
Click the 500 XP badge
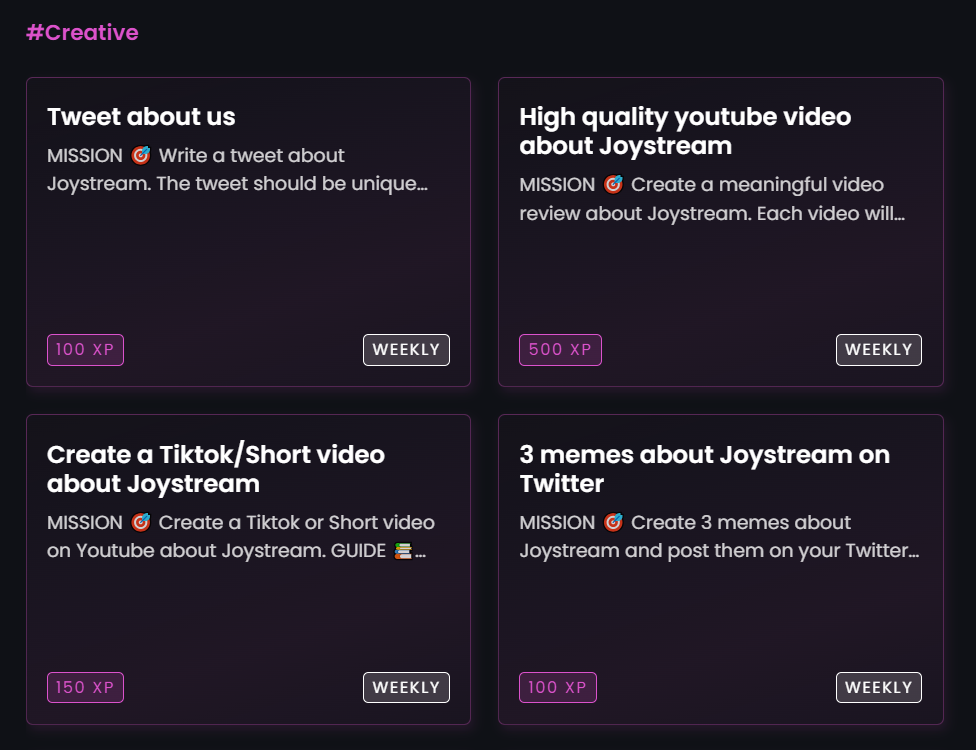coord(560,350)
